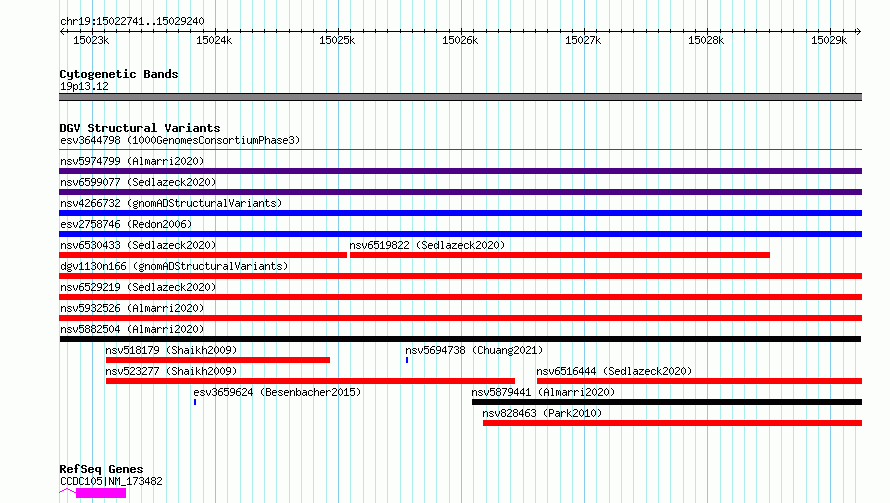Image resolution: width=890 pixels, height=503 pixels.
Task: Select the red nsv828463 variant bar
Action: point(673,423)
